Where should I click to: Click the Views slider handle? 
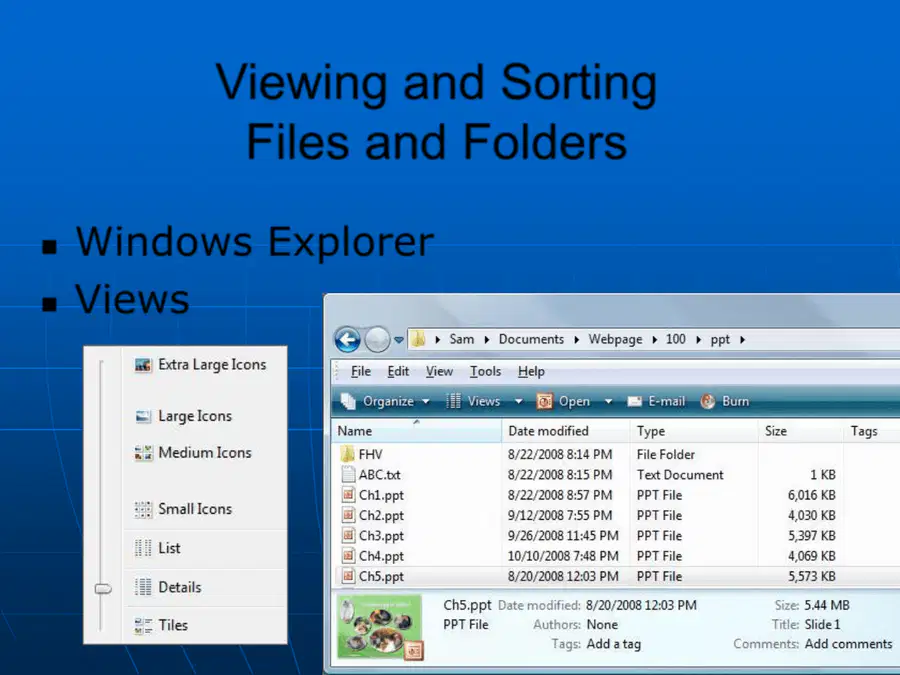pos(103,588)
